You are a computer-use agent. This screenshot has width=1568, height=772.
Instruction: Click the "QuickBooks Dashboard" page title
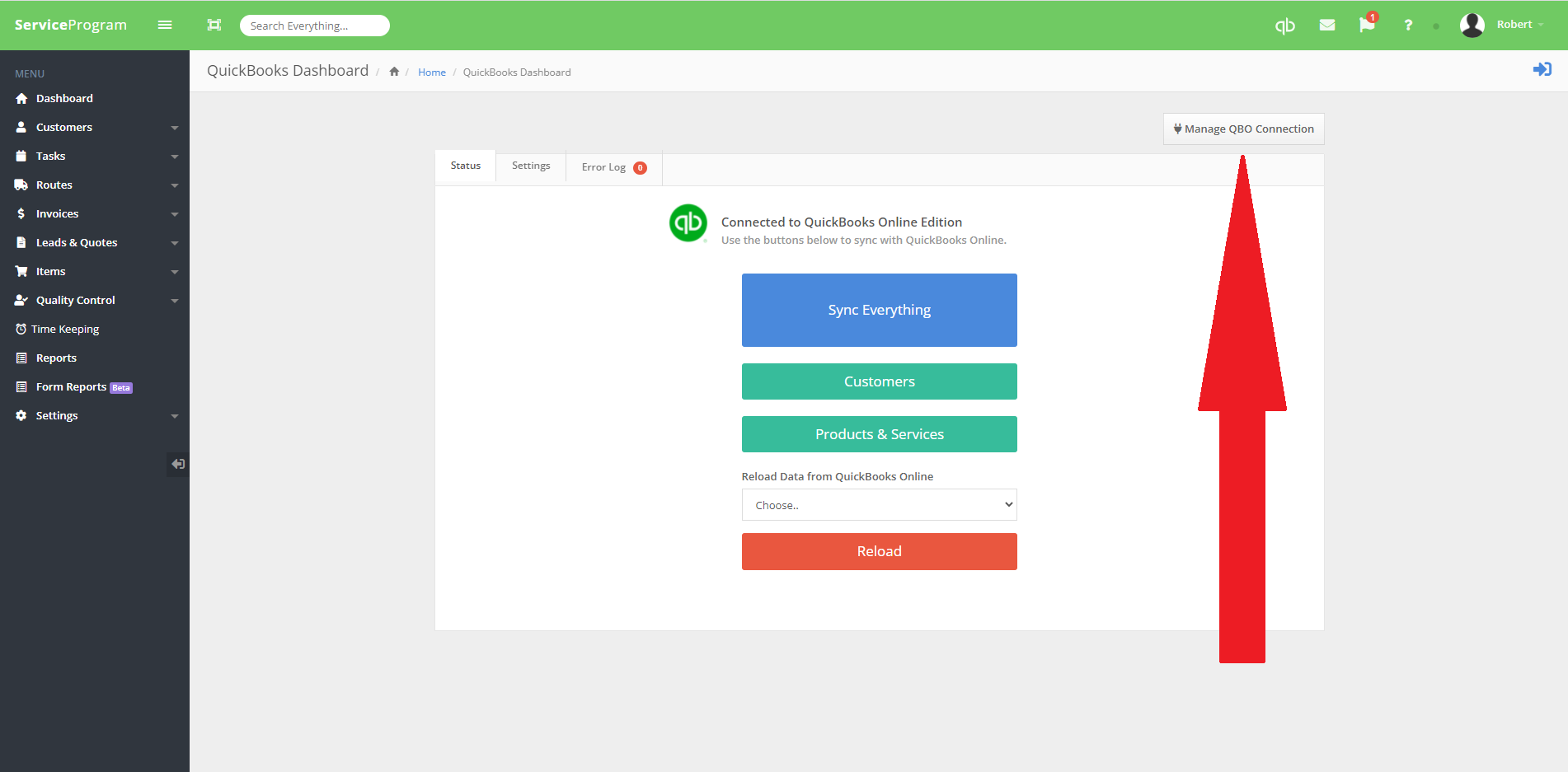tap(288, 71)
